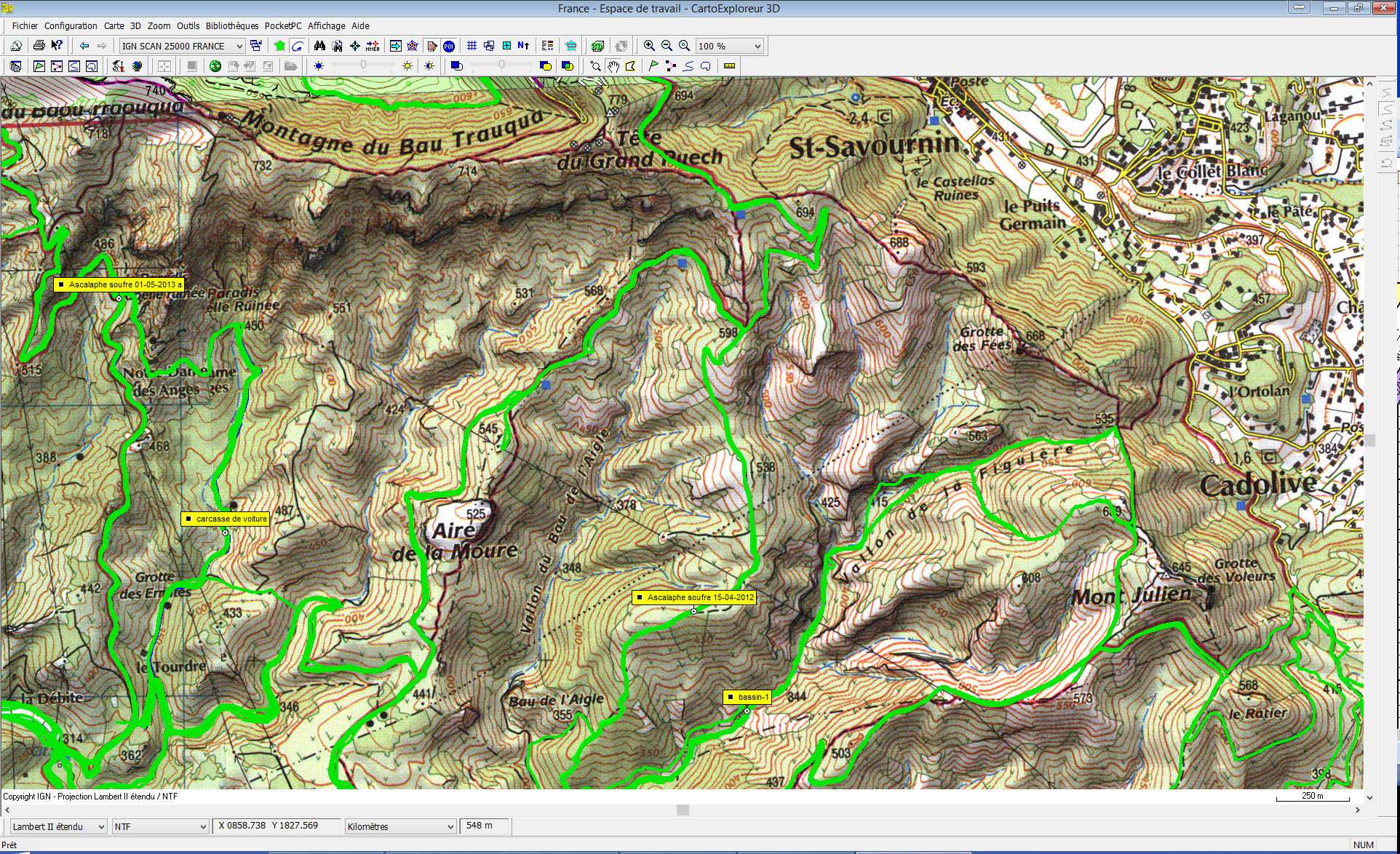The height and width of the screenshot is (854, 1400).
Task: Select the yellow polygon area tool
Action: pyautogui.click(x=631, y=66)
